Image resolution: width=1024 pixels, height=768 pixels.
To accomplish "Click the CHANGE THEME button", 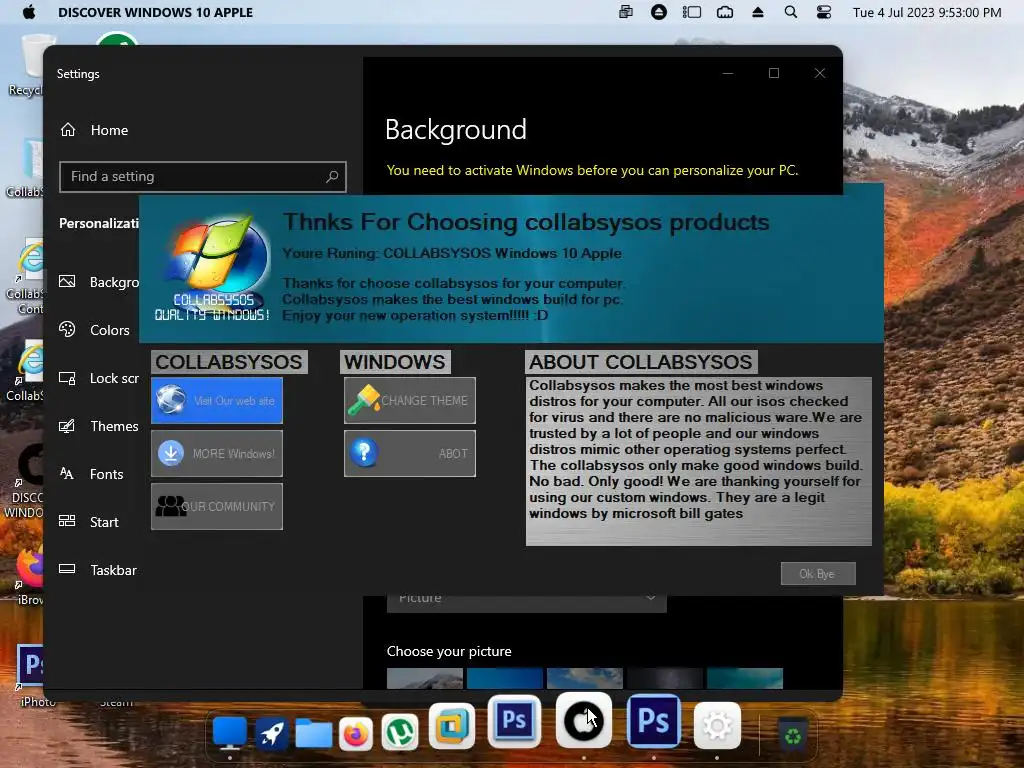I will point(409,400).
